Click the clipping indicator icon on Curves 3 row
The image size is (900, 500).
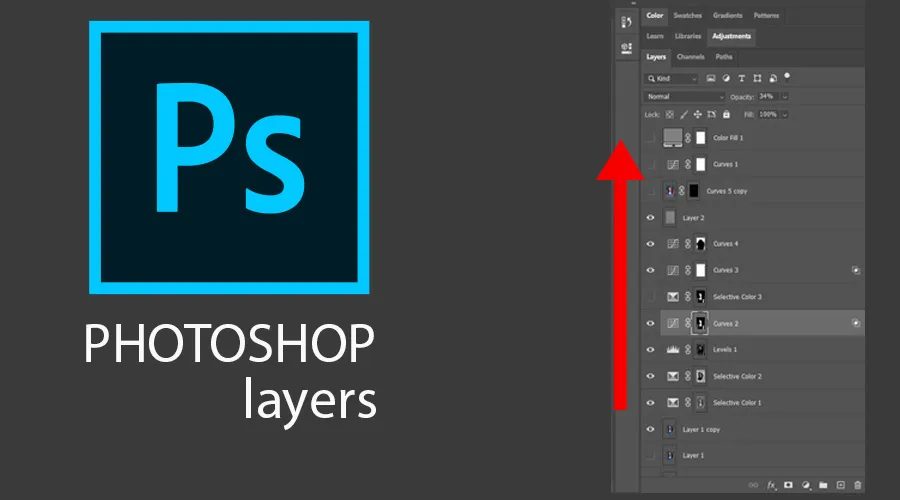pos(856,270)
